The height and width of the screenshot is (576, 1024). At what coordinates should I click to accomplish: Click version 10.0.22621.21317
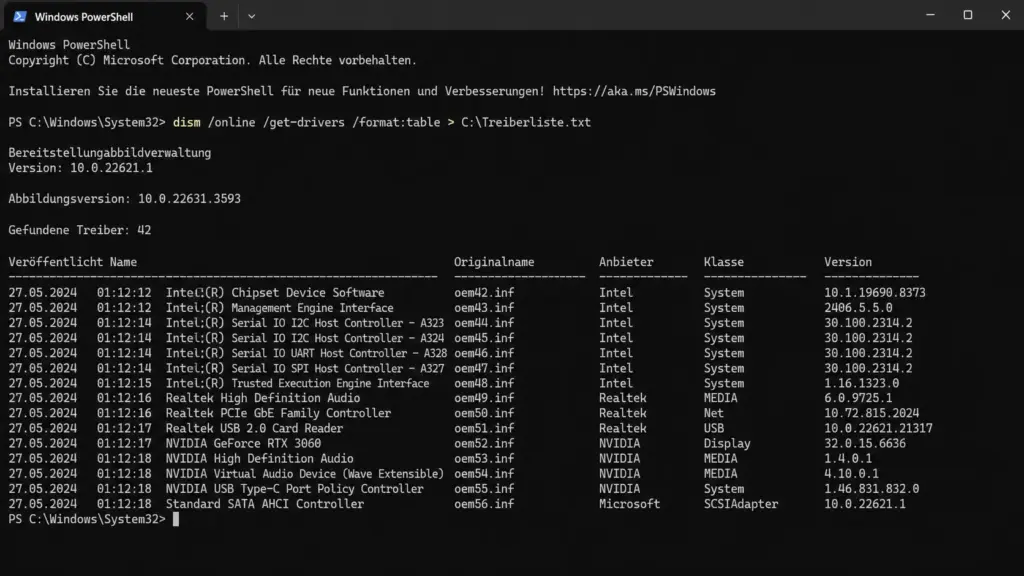(x=878, y=428)
